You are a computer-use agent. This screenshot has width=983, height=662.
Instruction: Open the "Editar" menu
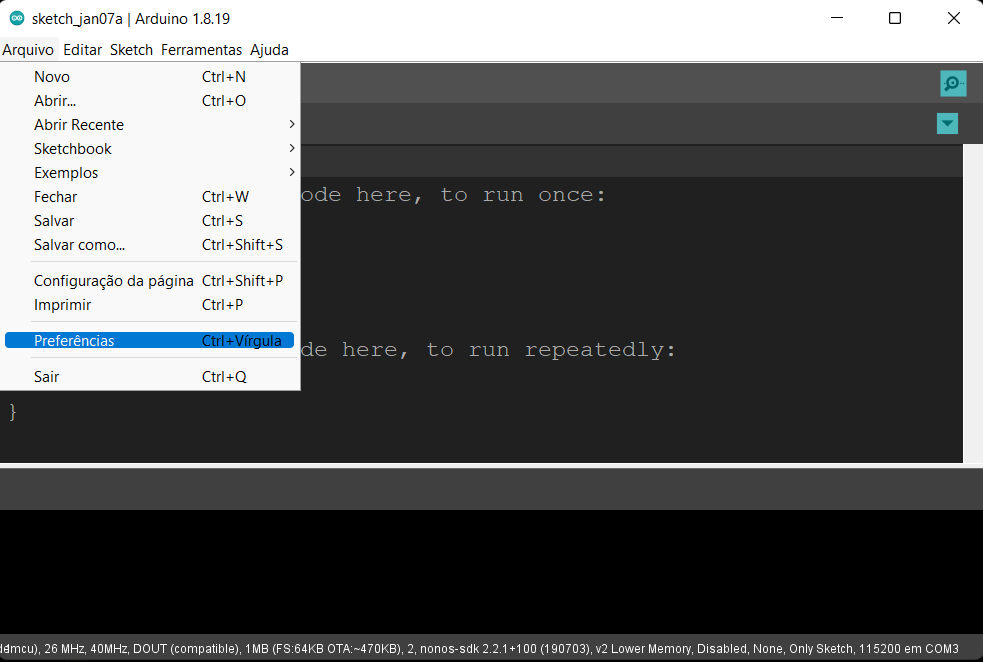[x=82, y=49]
